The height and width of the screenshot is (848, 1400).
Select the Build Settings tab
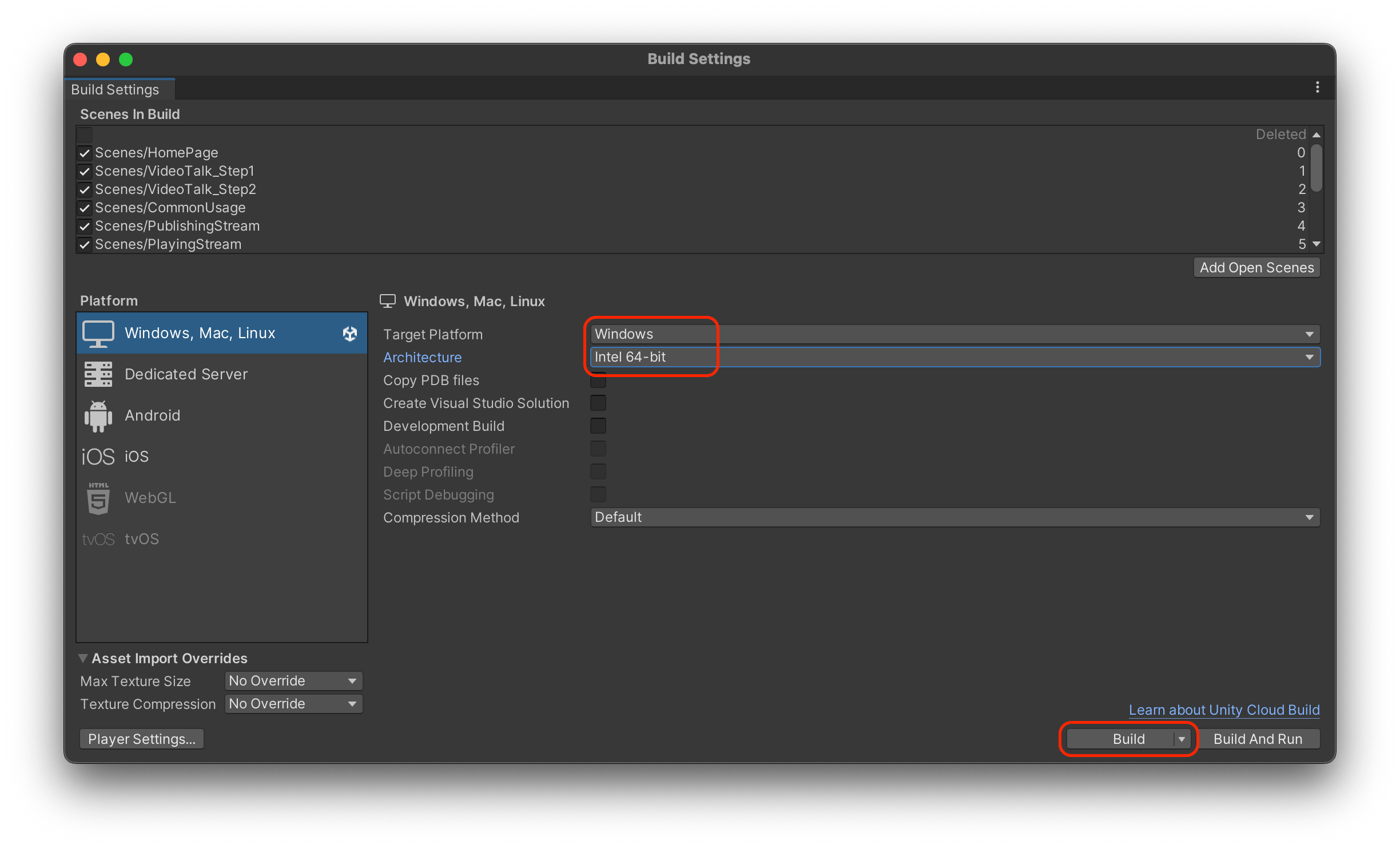pyautogui.click(x=115, y=90)
